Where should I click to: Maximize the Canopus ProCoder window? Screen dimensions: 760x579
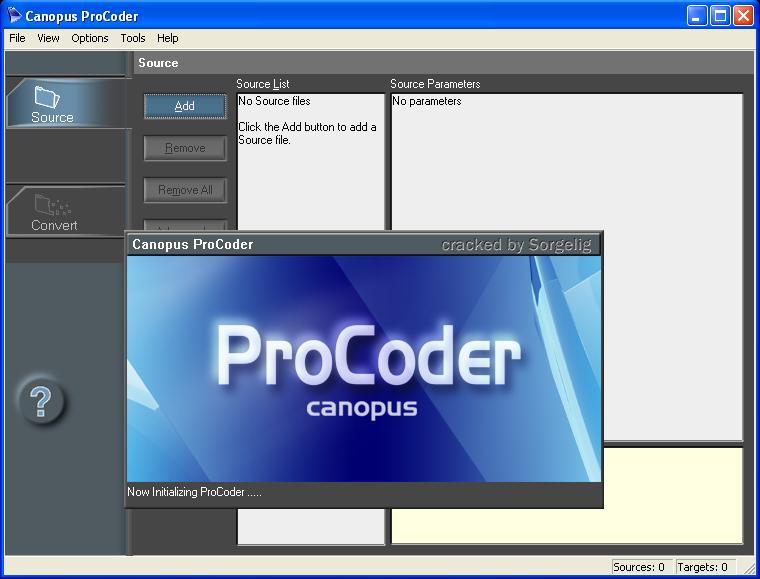[720, 16]
